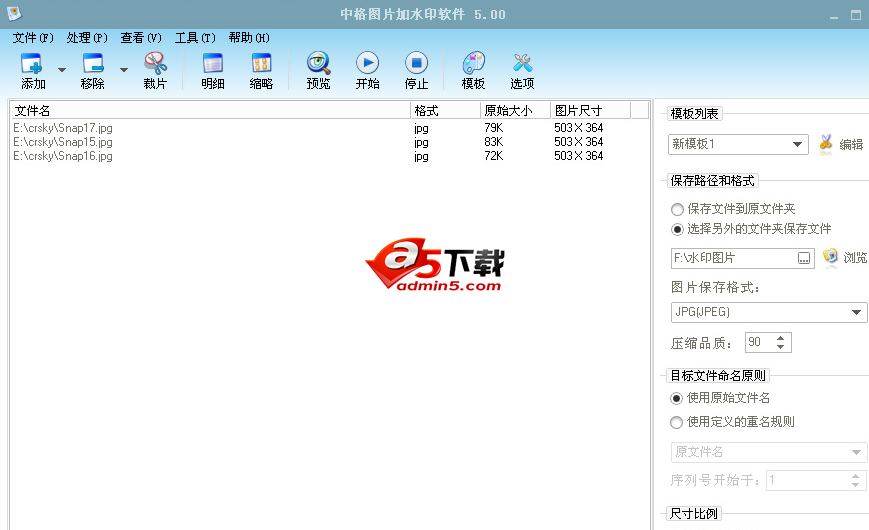869x530 pixels.
Task: Sort by the 图片尺寸 column header
Action: pos(591,110)
